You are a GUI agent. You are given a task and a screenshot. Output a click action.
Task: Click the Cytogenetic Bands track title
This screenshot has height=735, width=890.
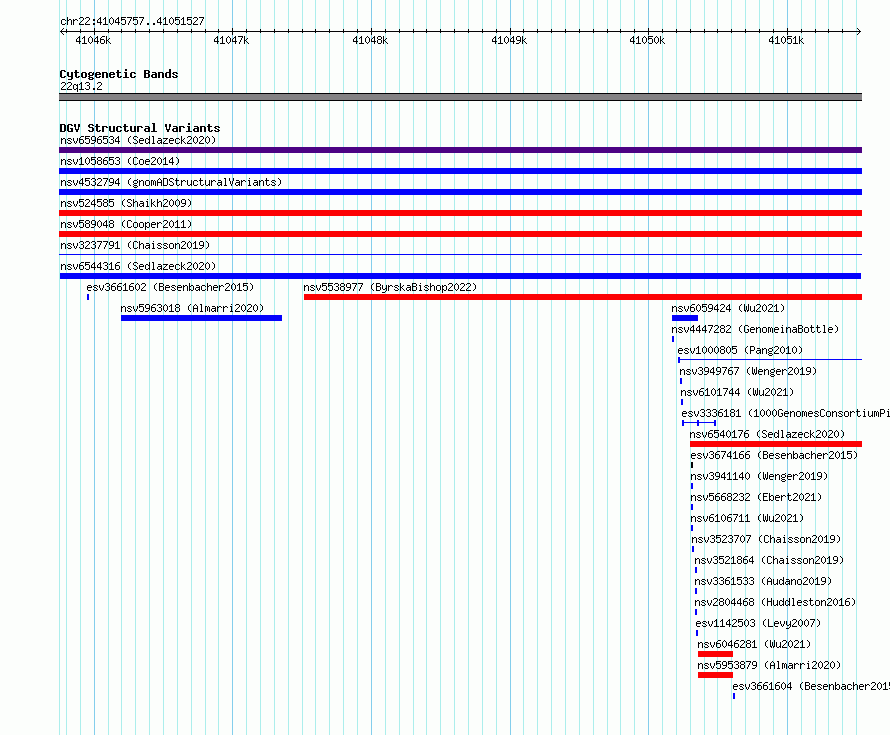point(119,74)
